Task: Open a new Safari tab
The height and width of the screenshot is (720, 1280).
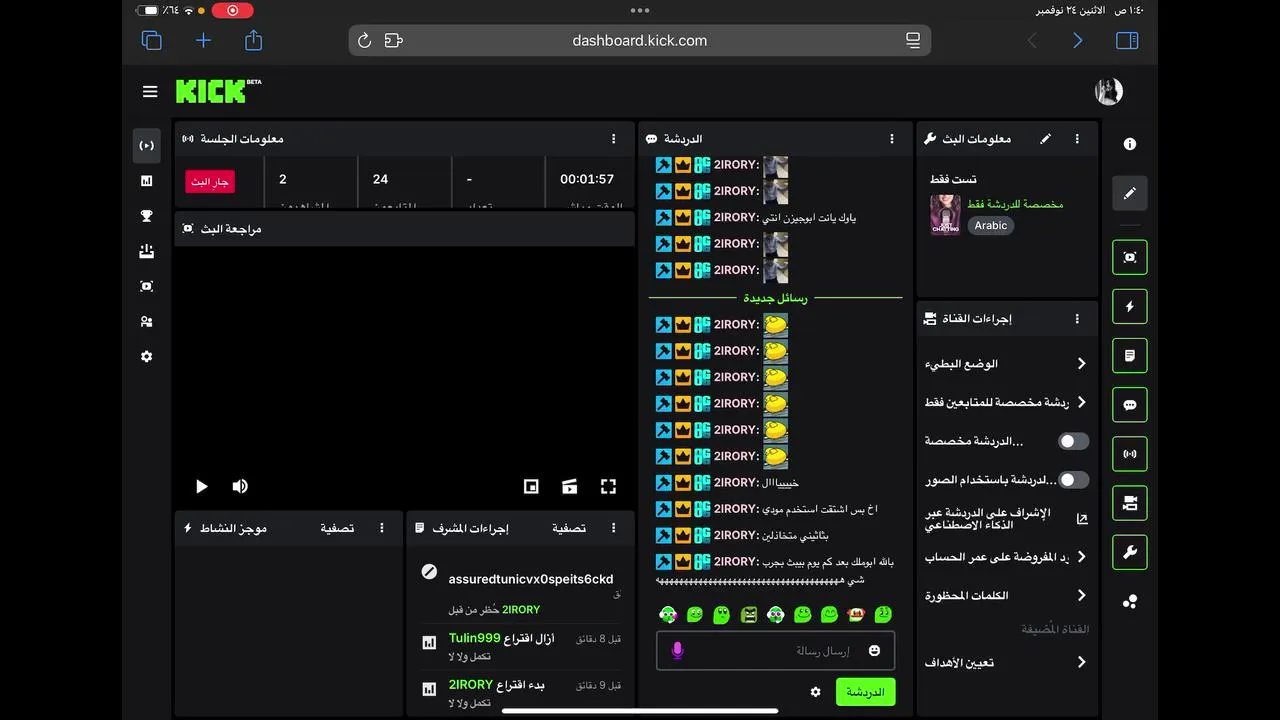Action: 203,41
